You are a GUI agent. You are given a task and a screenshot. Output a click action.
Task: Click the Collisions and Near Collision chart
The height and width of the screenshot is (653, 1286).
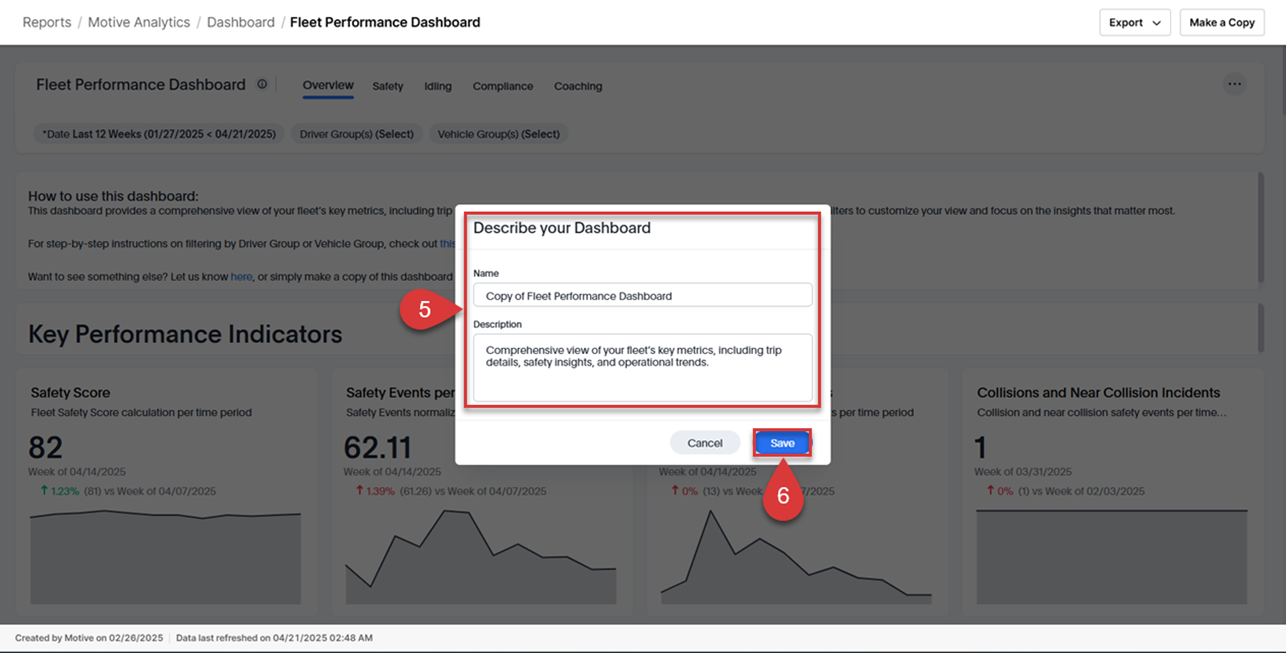[1112, 556]
